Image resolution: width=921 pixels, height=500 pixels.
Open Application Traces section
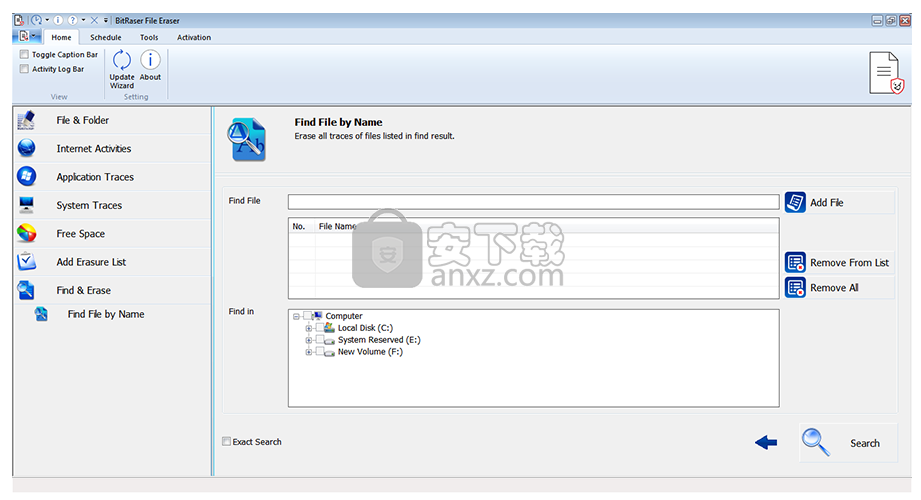pyautogui.click(x=112, y=176)
